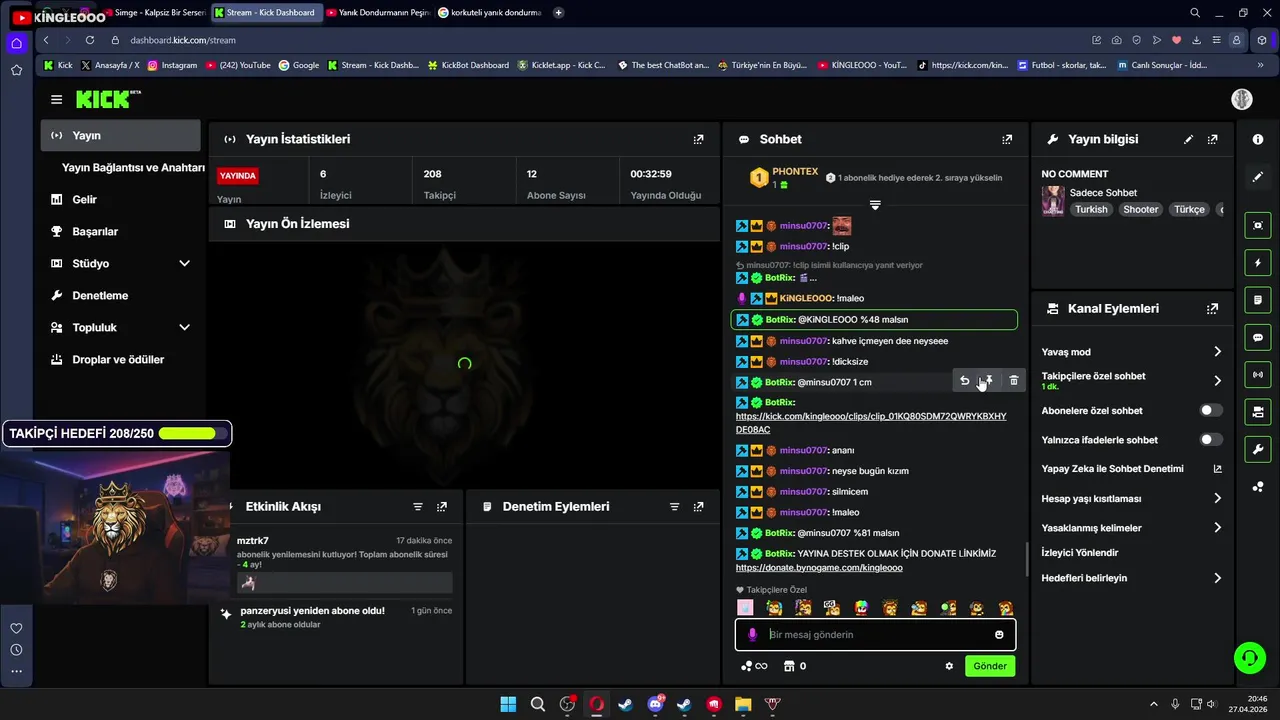Open the shop icon below message box
The height and width of the screenshot is (720, 1280).
click(x=789, y=666)
